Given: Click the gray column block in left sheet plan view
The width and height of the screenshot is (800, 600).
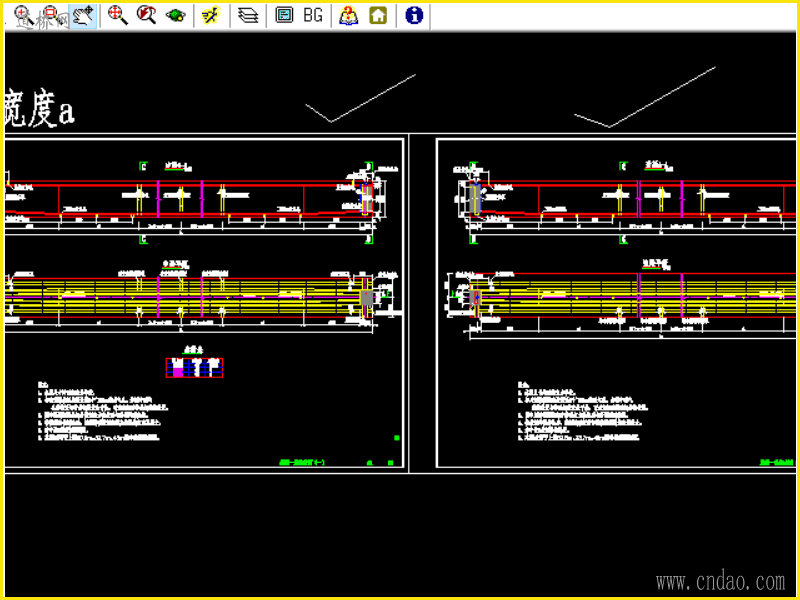Looking at the screenshot, I should 366,297.
